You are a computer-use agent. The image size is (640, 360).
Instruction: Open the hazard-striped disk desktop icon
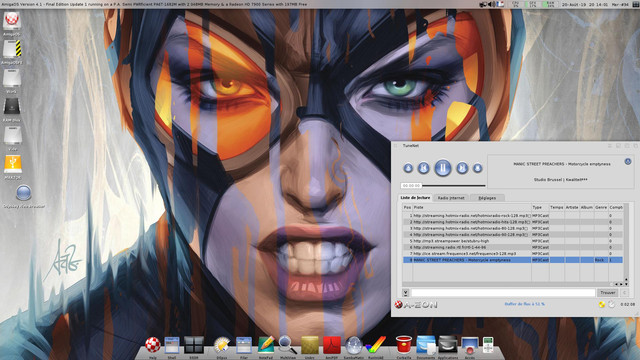[12, 49]
